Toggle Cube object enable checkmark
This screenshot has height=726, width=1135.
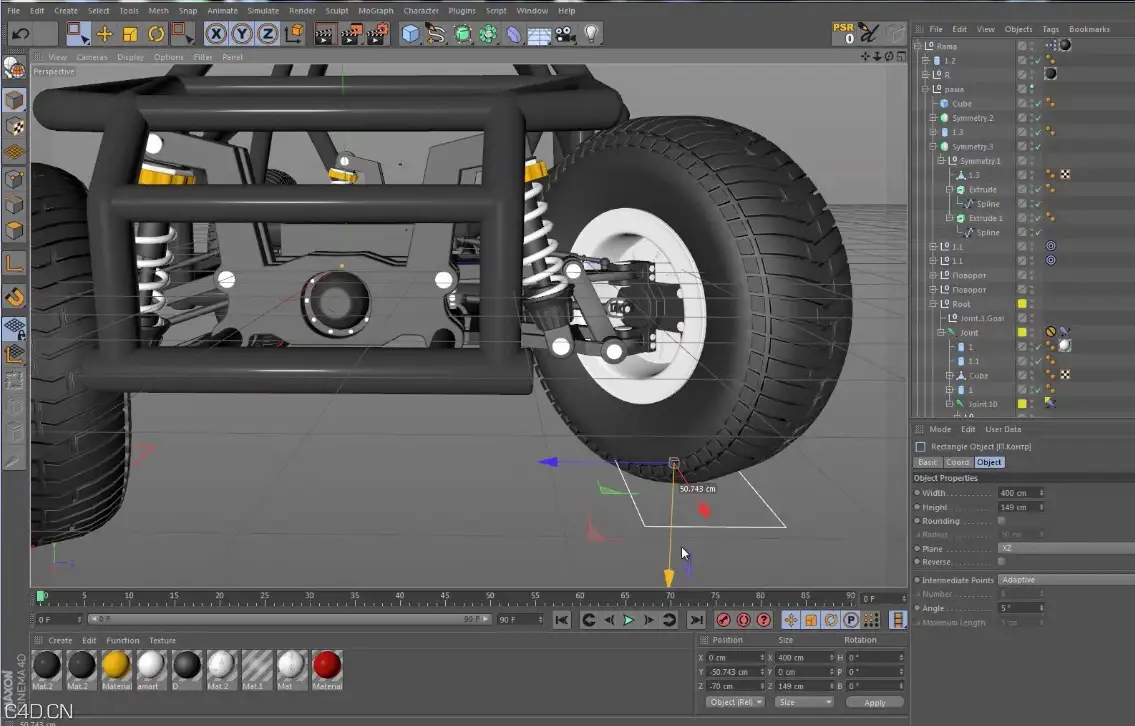(1038, 104)
